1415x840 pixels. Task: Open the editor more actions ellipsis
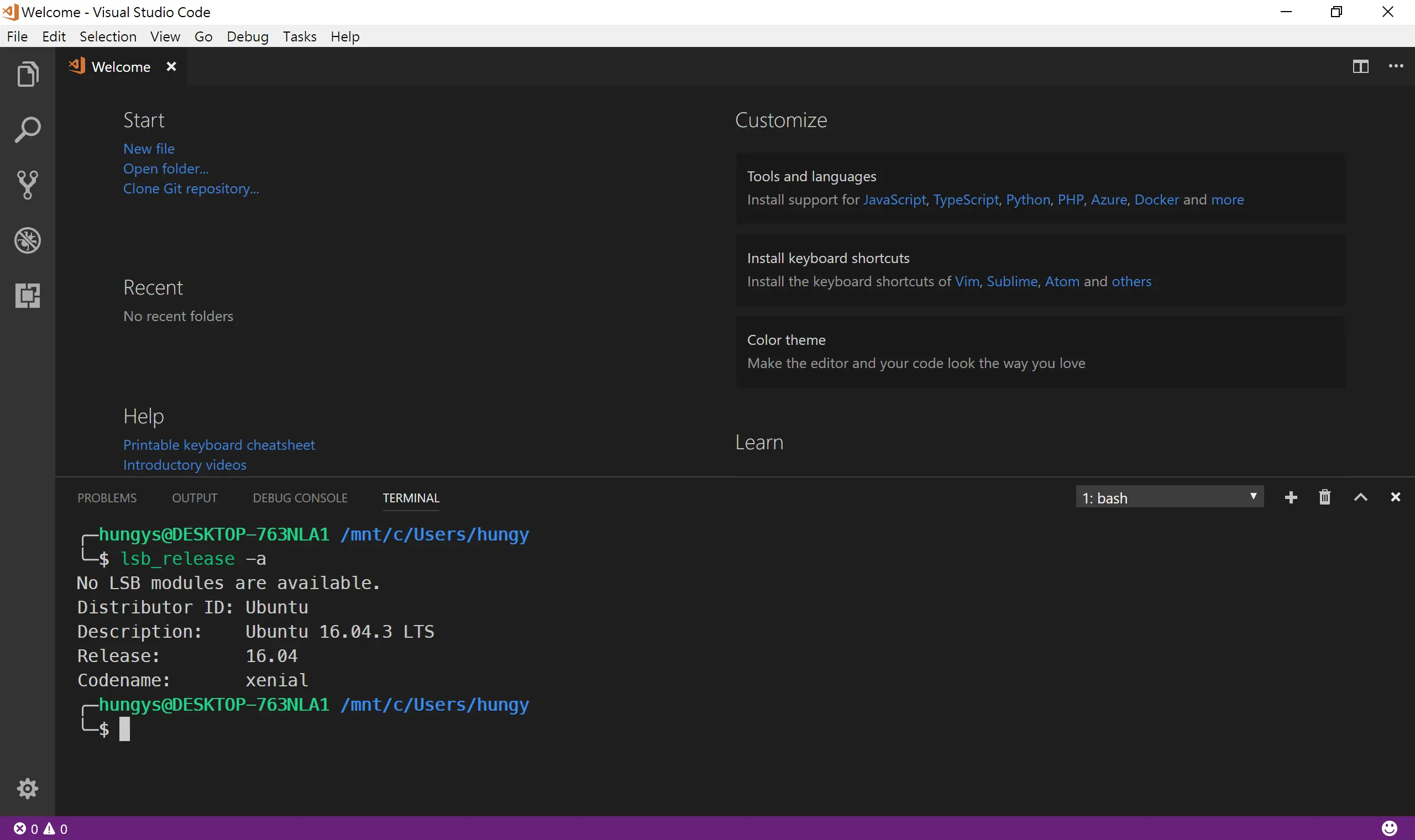point(1396,66)
